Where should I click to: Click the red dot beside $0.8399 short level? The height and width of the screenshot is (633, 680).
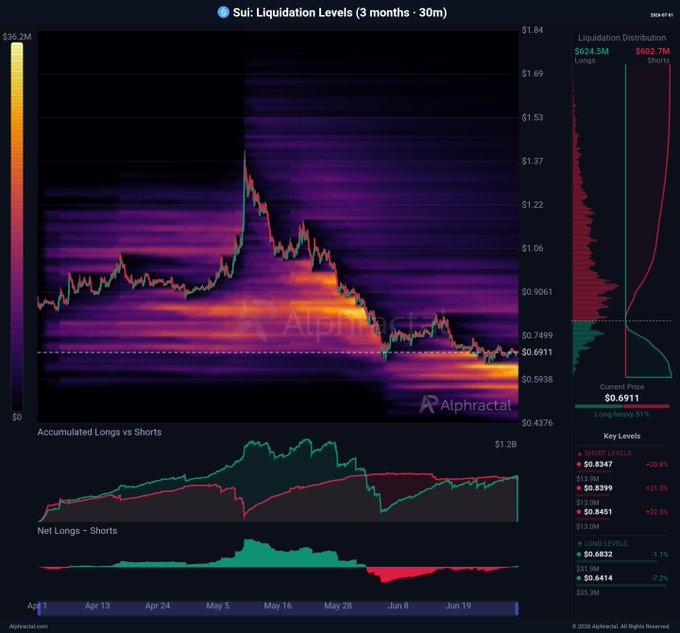(x=579, y=488)
